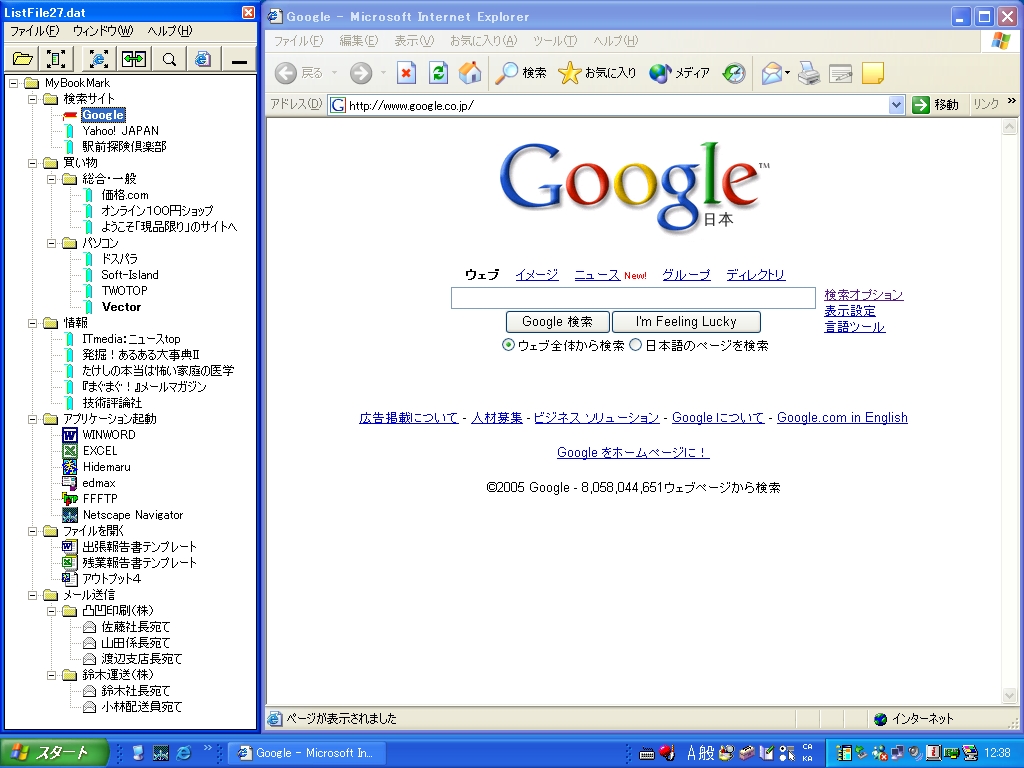Select the 佐藤社長宛て mail entry
Screen dimensions: 1024x768
pos(135,627)
